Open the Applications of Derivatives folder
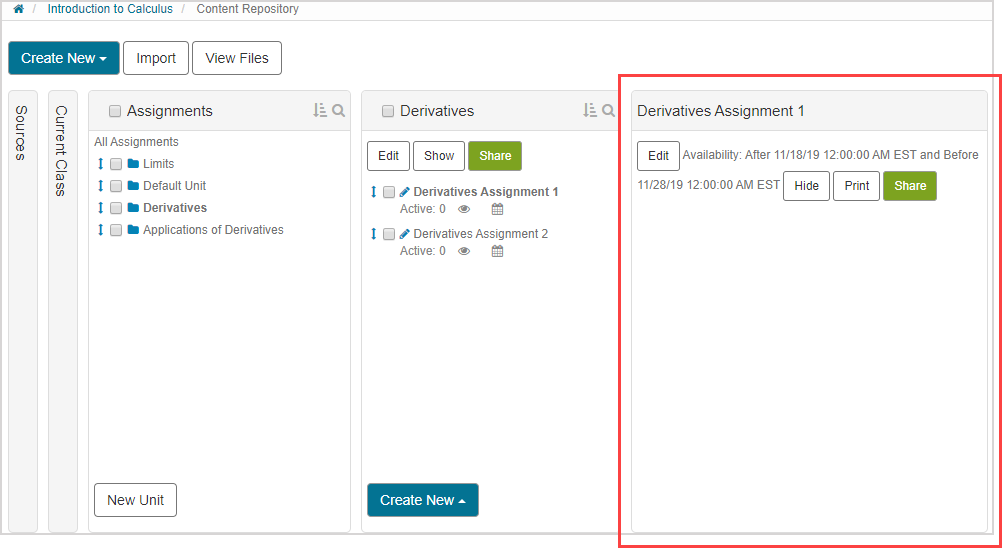The height and width of the screenshot is (548, 1002). tap(212, 230)
